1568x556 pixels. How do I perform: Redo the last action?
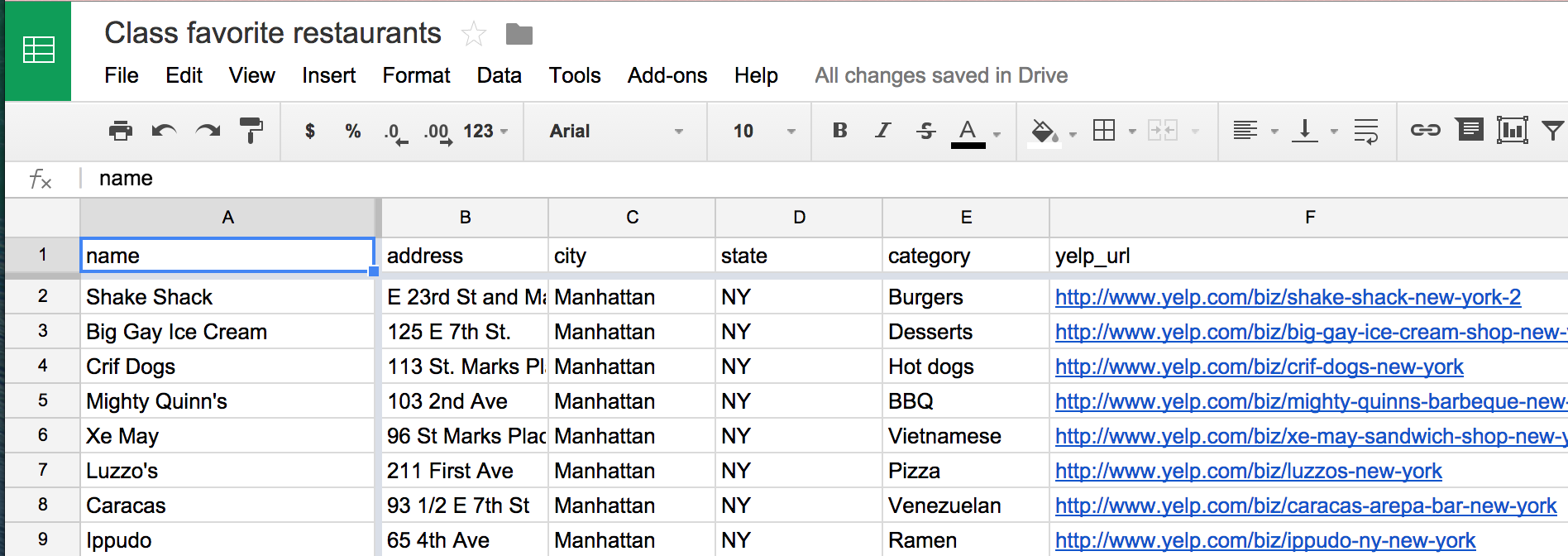pos(208,131)
